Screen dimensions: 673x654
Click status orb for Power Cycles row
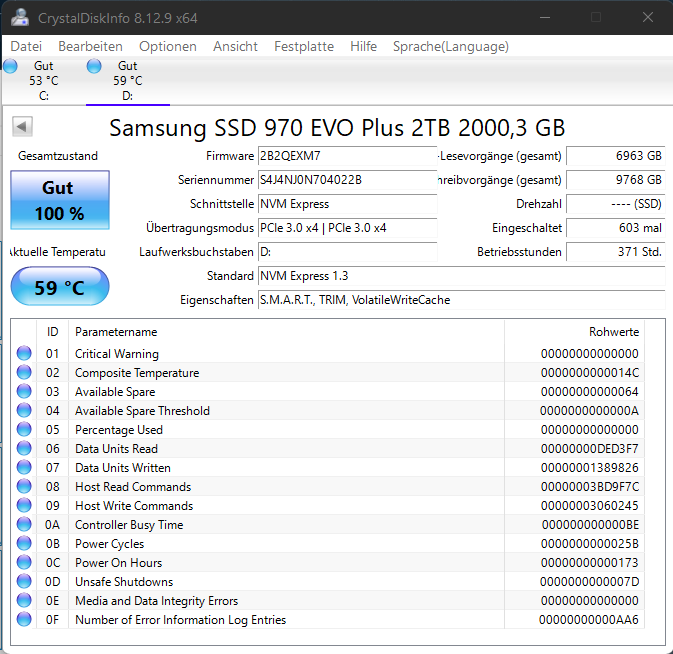click(x=24, y=543)
